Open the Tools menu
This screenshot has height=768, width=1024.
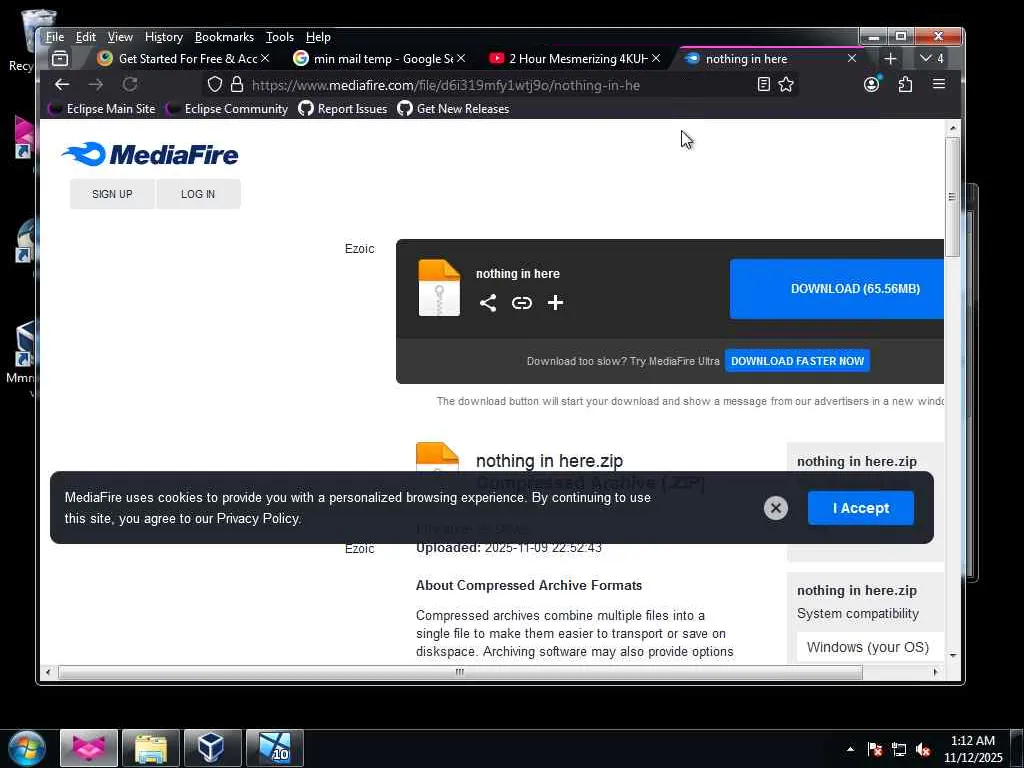(280, 37)
